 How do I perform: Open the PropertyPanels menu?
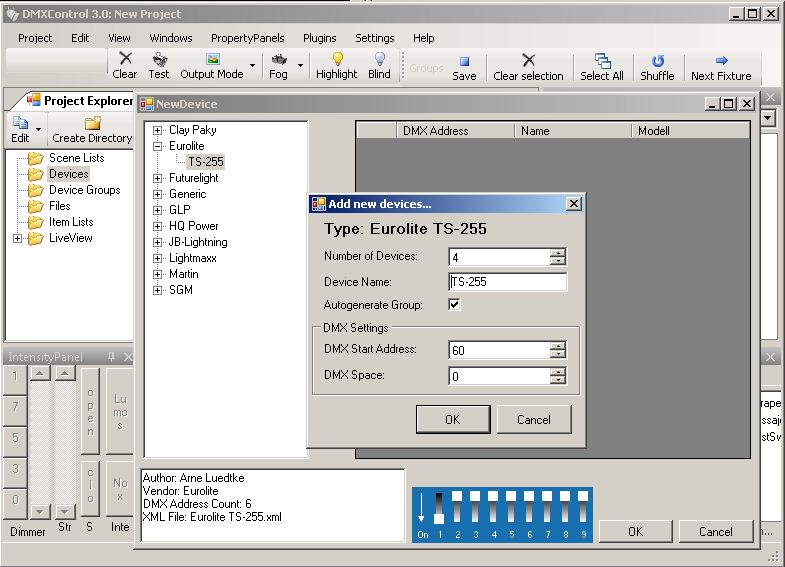247,38
